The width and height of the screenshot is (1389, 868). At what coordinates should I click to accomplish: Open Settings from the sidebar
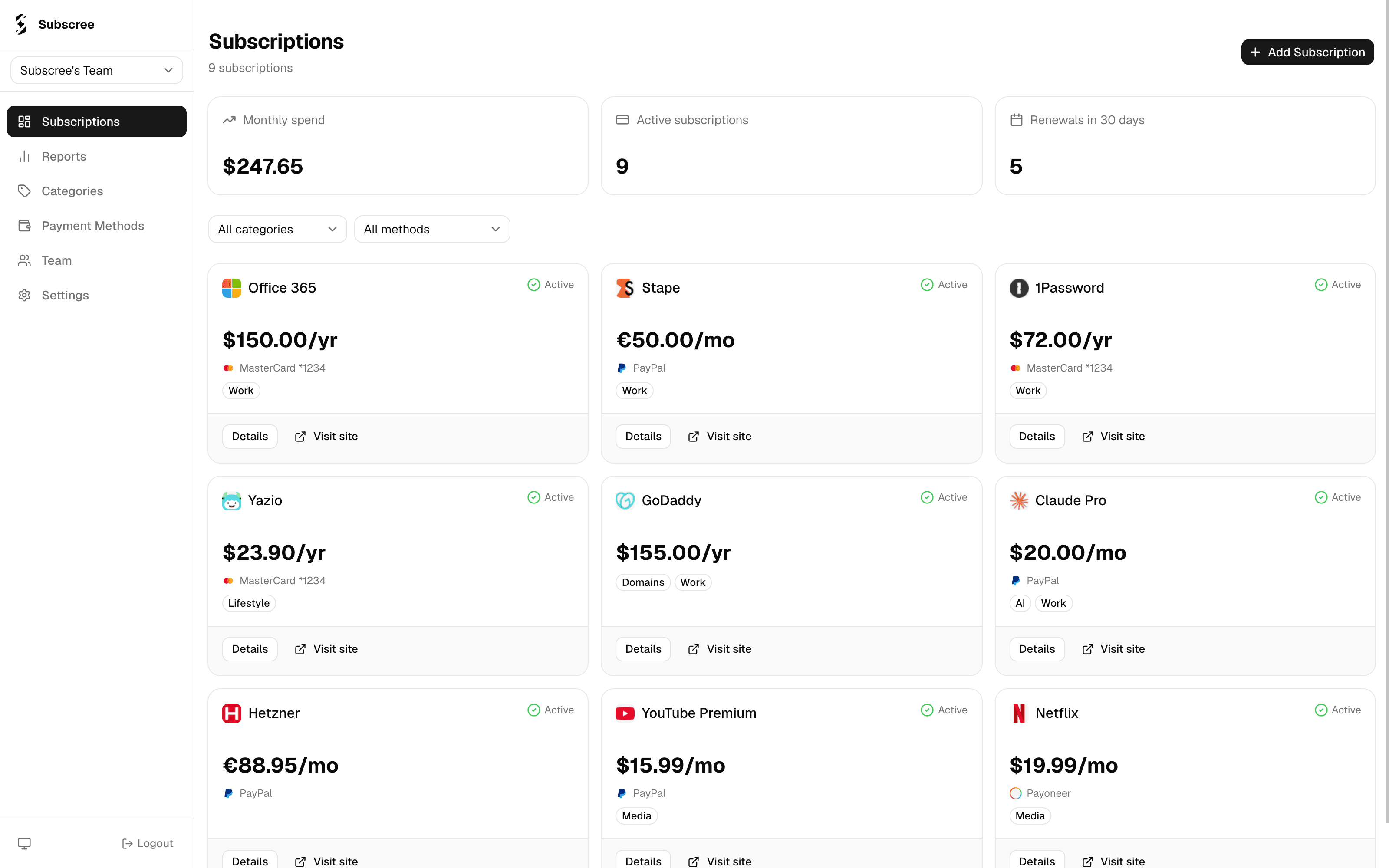tap(96, 295)
